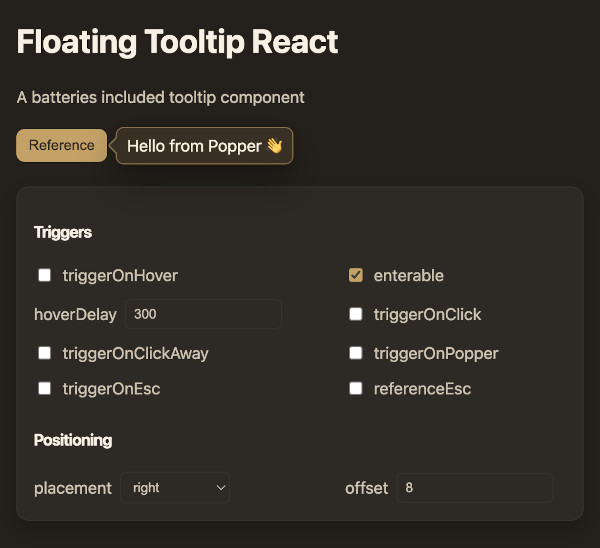The image size is (600, 548).
Task: Click the chevron arrow in placement select
Action: pos(220,488)
